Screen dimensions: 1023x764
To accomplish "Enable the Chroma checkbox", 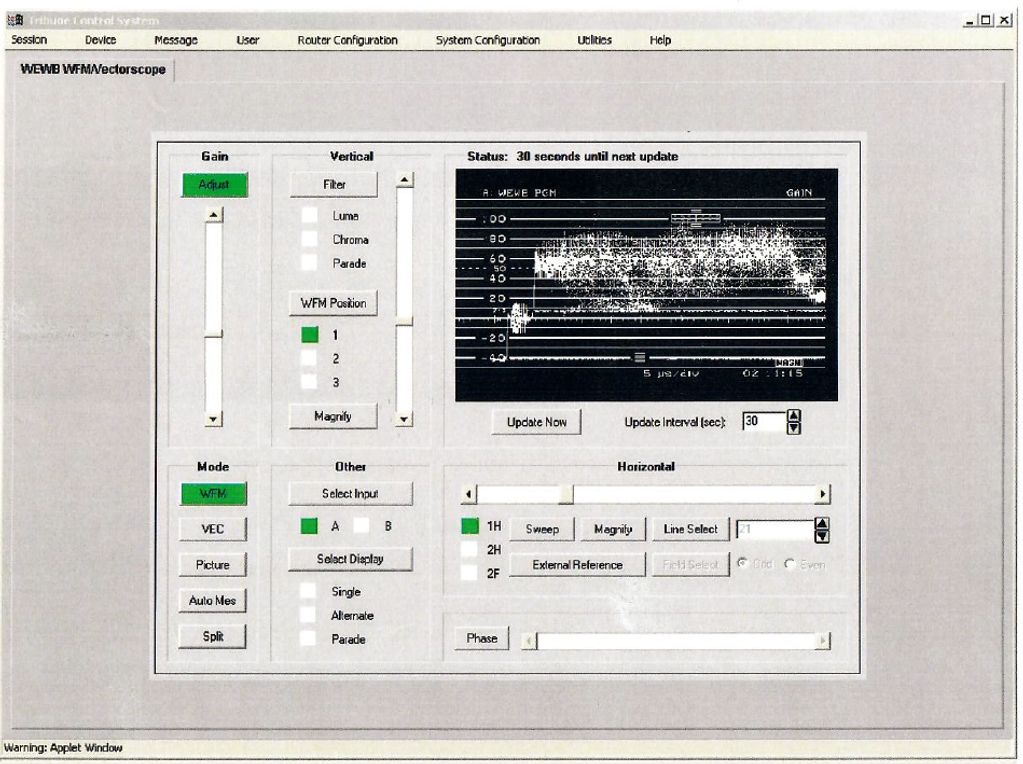I will click(x=310, y=240).
